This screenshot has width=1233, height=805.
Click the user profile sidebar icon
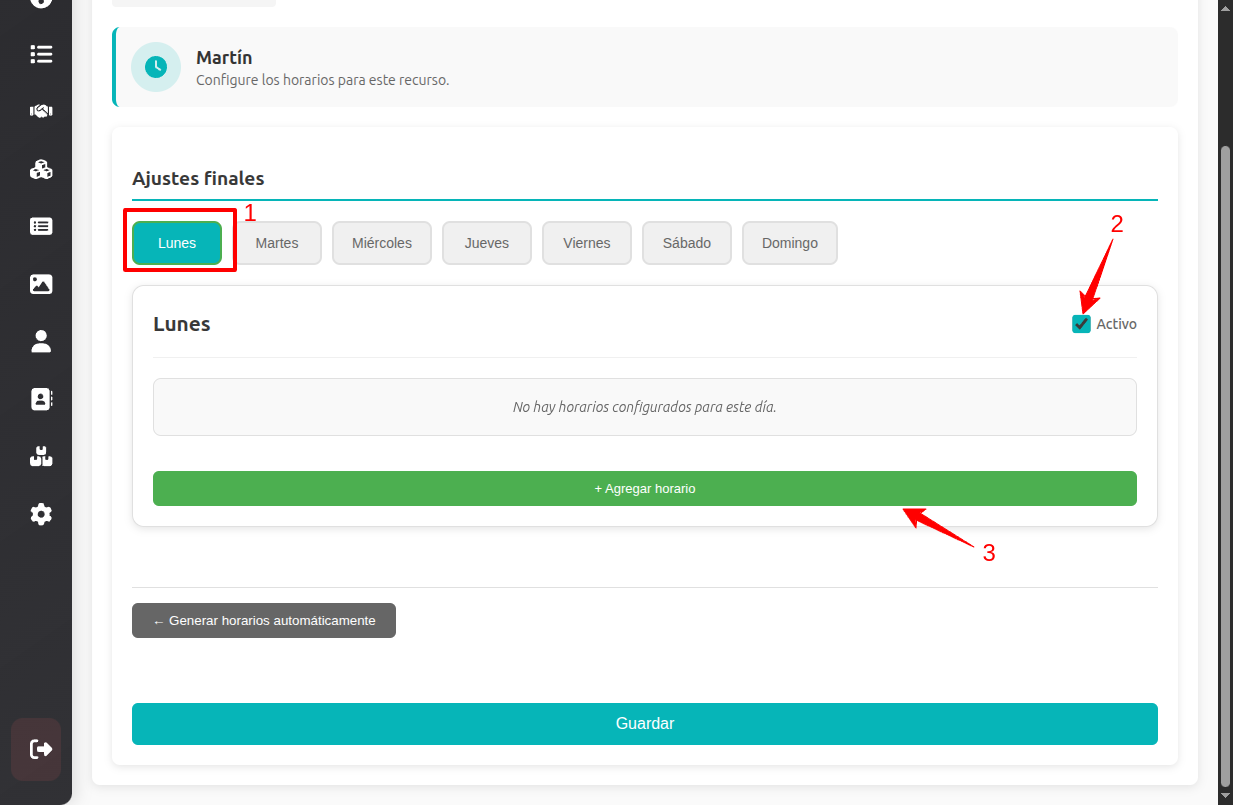click(x=41, y=342)
